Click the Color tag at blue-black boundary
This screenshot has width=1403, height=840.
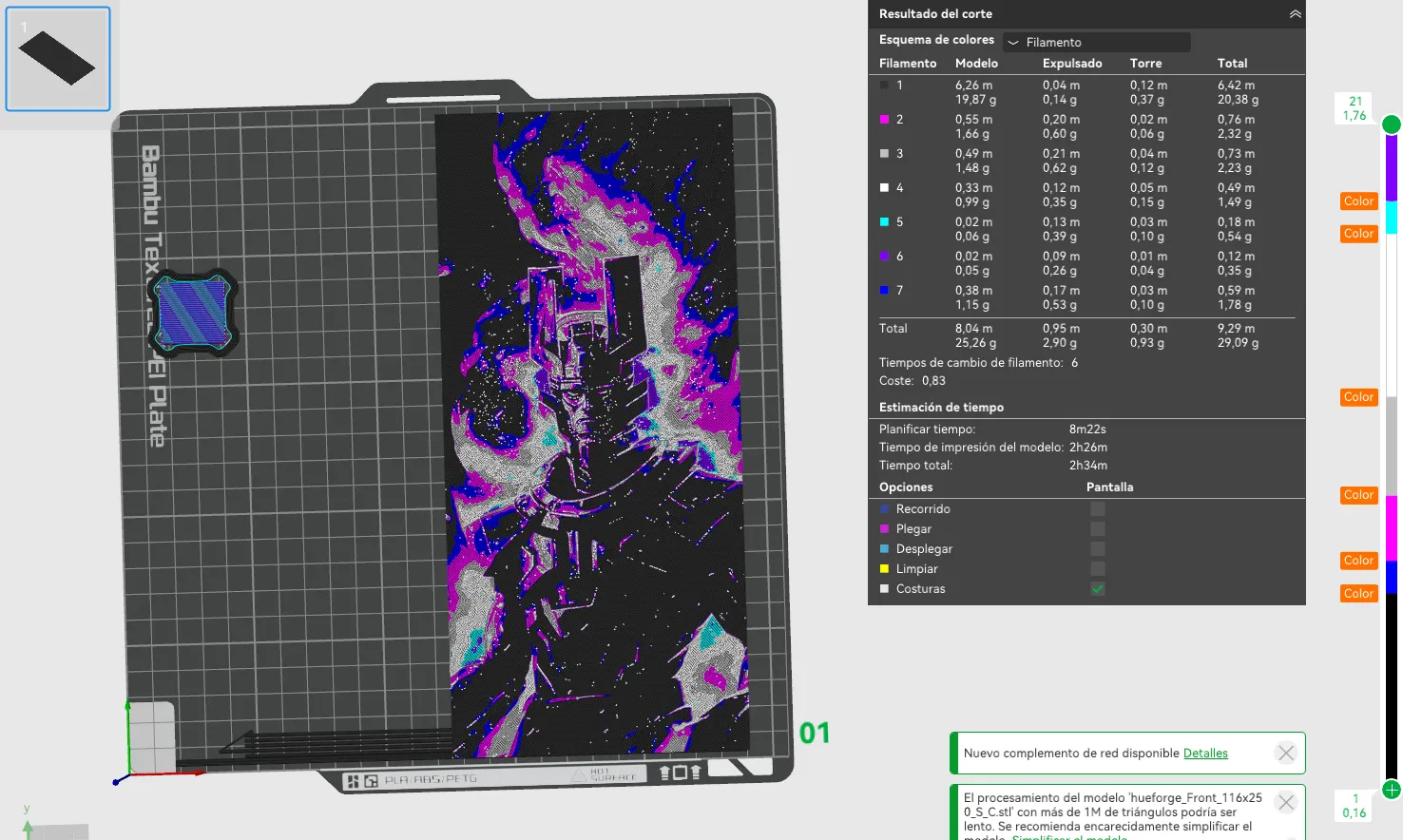click(1358, 594)
